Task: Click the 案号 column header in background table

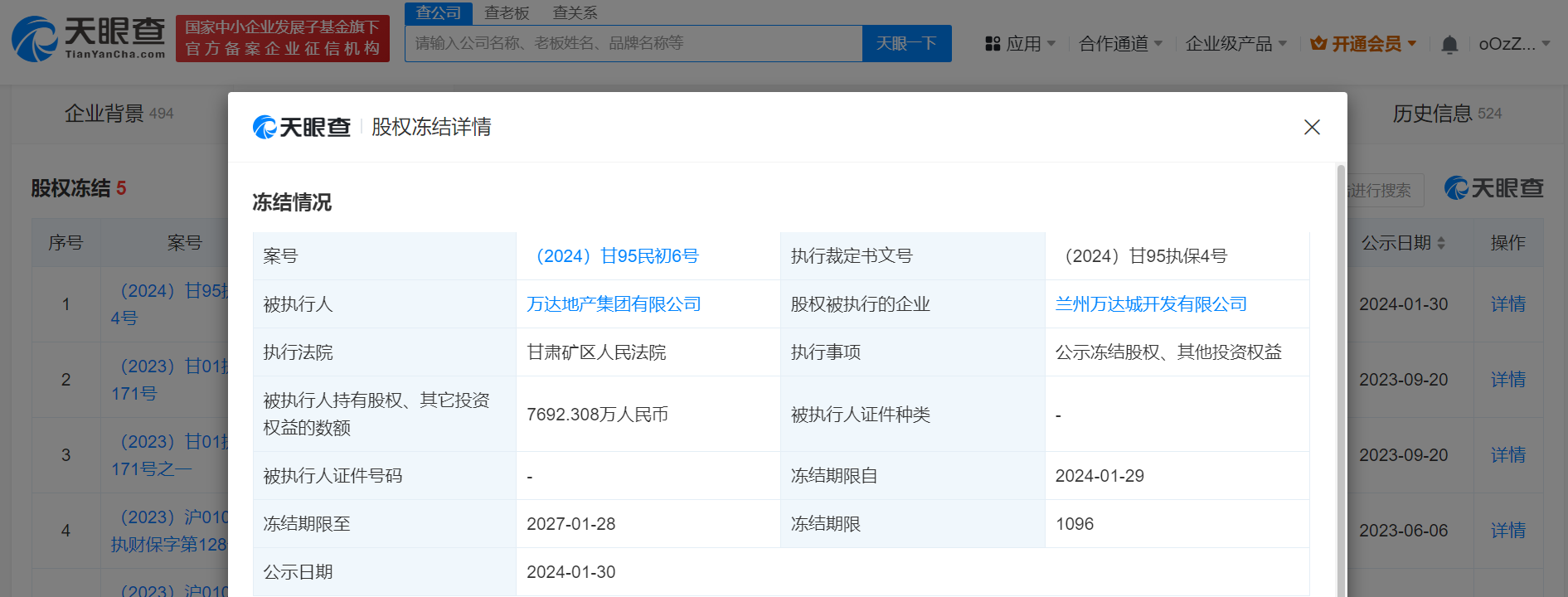Action: pyautogui.click(x=184, y=243)
